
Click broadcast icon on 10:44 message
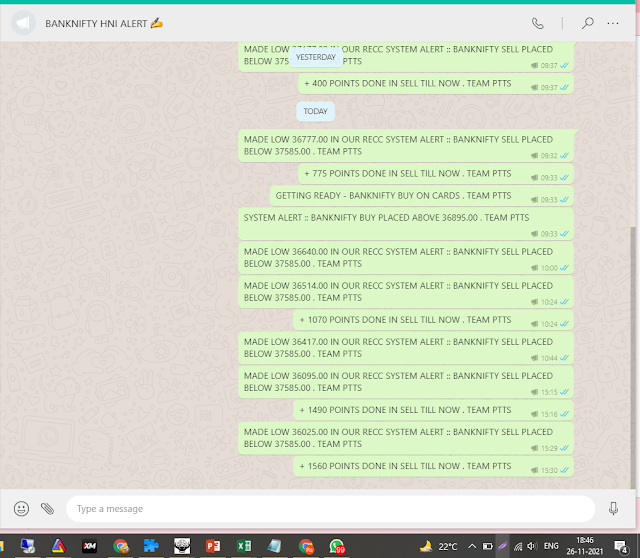point(534,358)
